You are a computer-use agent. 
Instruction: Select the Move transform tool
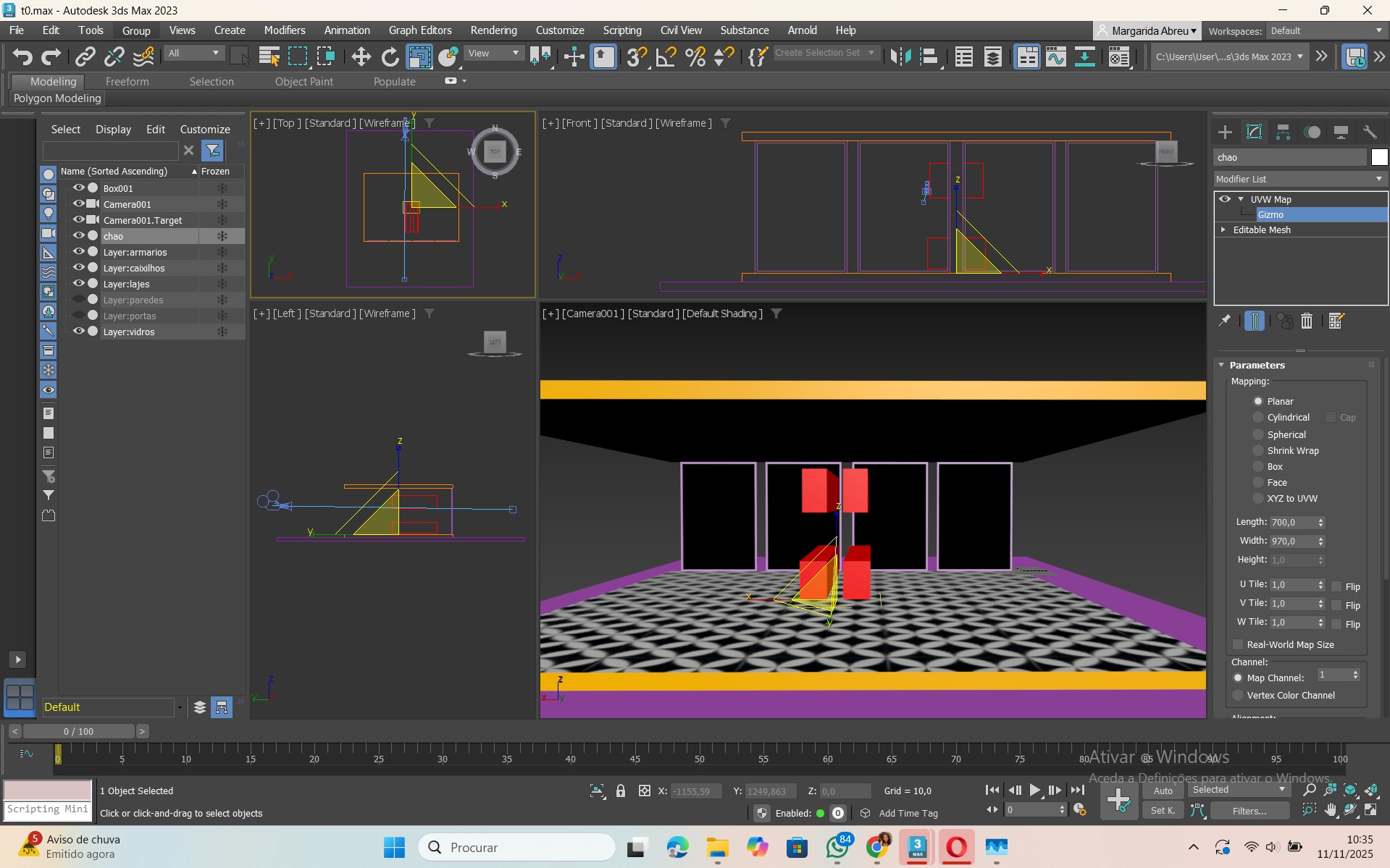[361, 56]
